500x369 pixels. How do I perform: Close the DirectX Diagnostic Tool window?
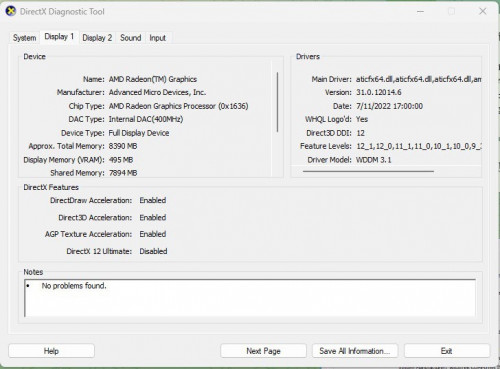pyautogui.click(x=483, y=11)
